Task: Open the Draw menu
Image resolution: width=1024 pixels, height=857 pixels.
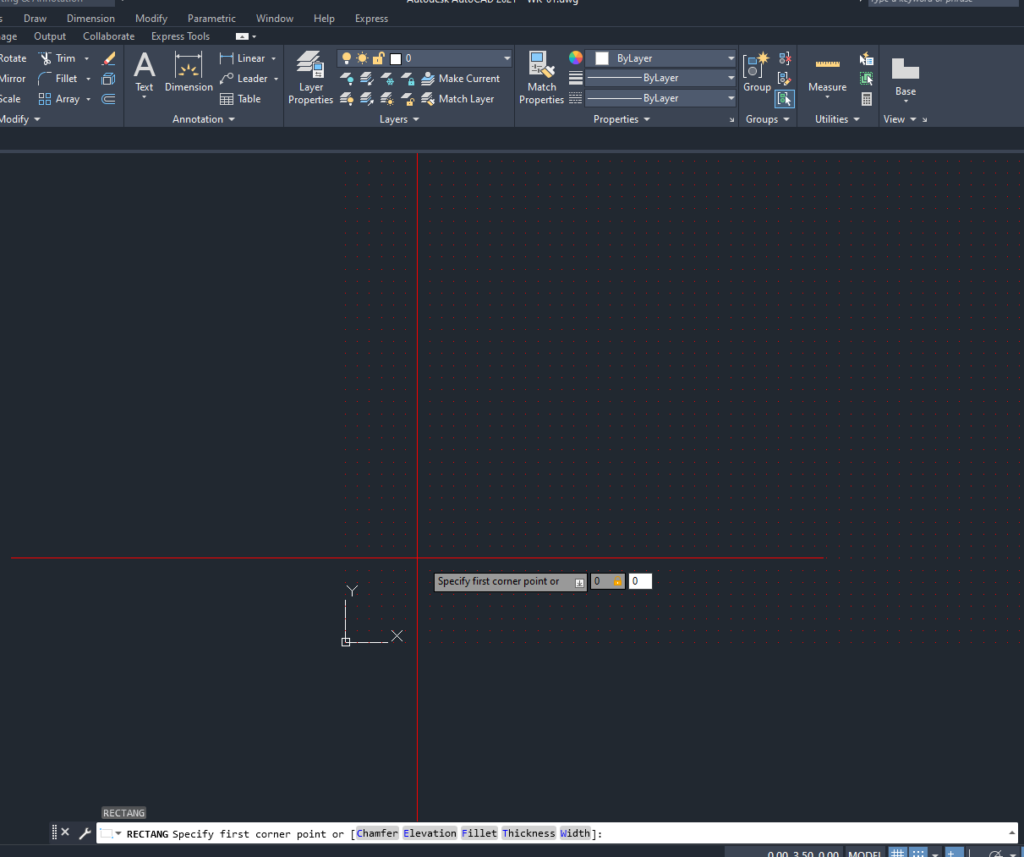Action: pos(35,18)
